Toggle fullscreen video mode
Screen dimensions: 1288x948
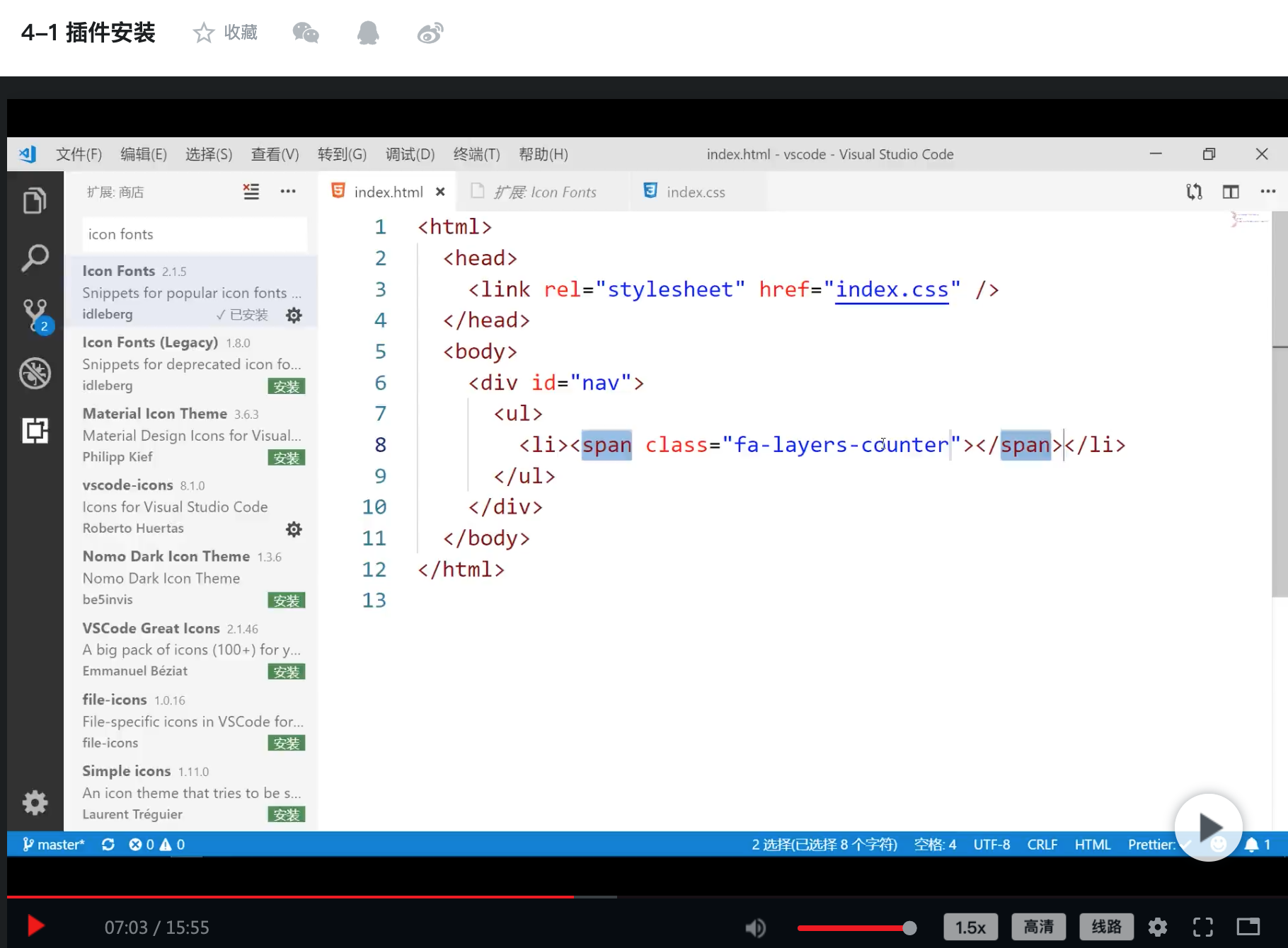(1203, 927)
